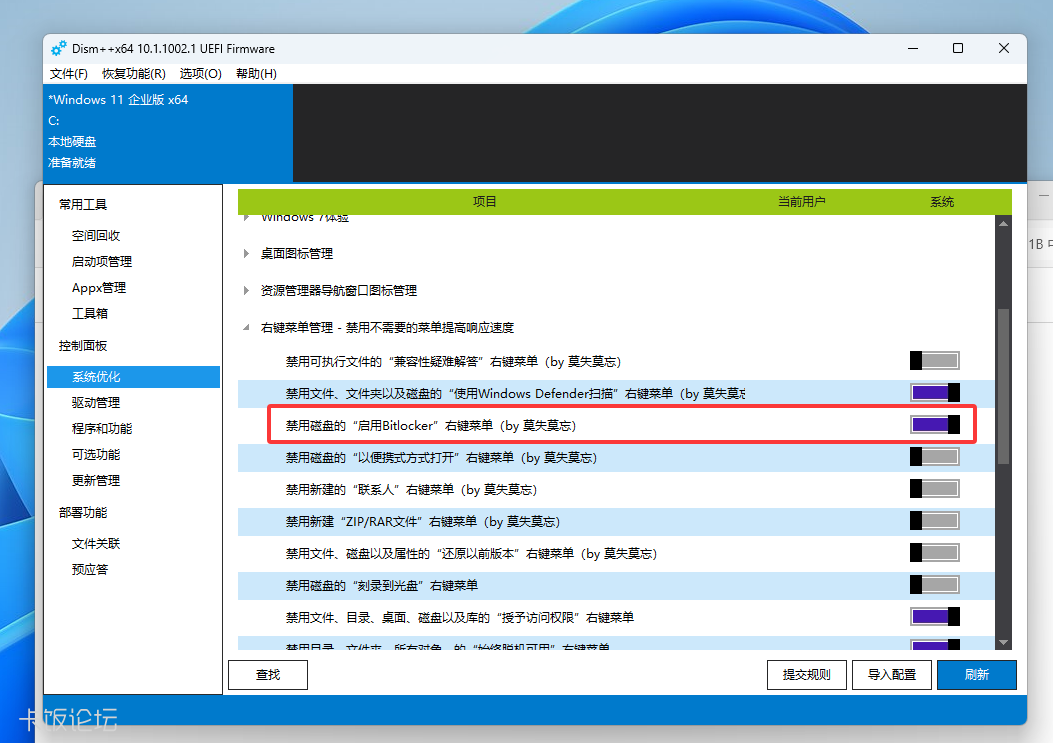Screen dimensions: 1053x743
Task: Click the Dism++ gear icon in the title bar
Action: (57, 47)
